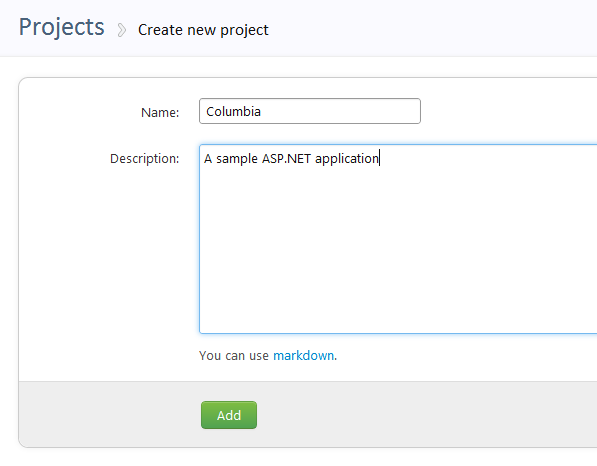Click the word ASP.NET in Description
Screen dimensions: 597x466
click(286, 158)
